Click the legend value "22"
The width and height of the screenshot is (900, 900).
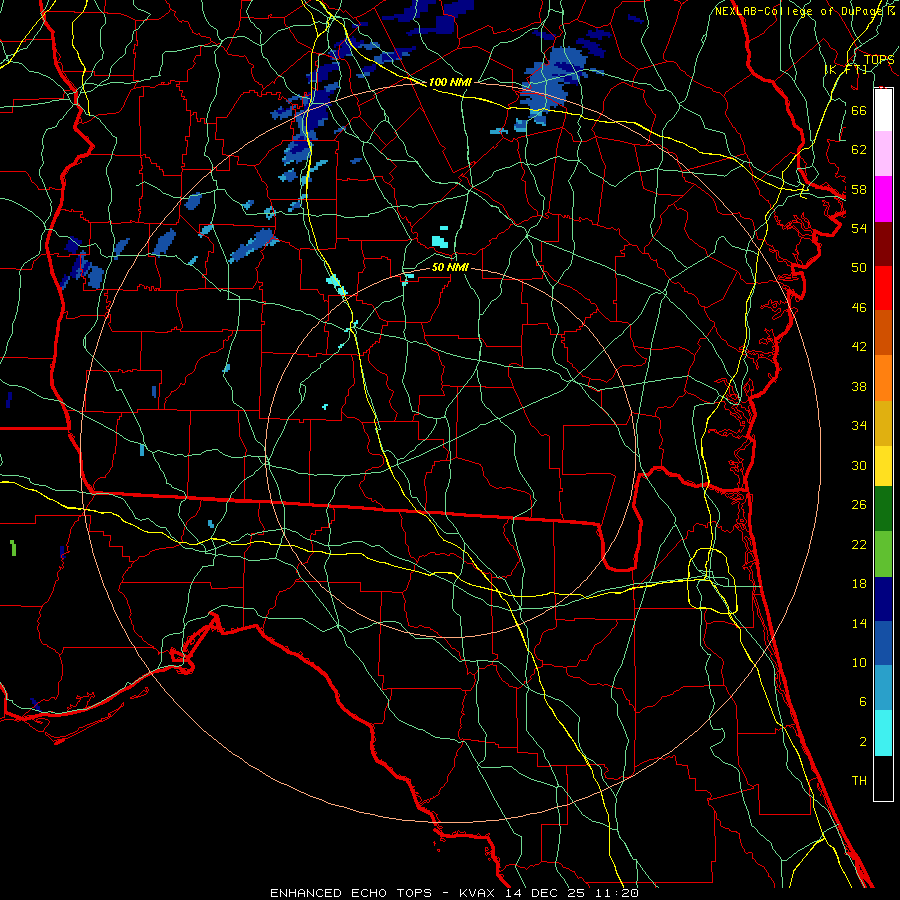coord(859,544)
